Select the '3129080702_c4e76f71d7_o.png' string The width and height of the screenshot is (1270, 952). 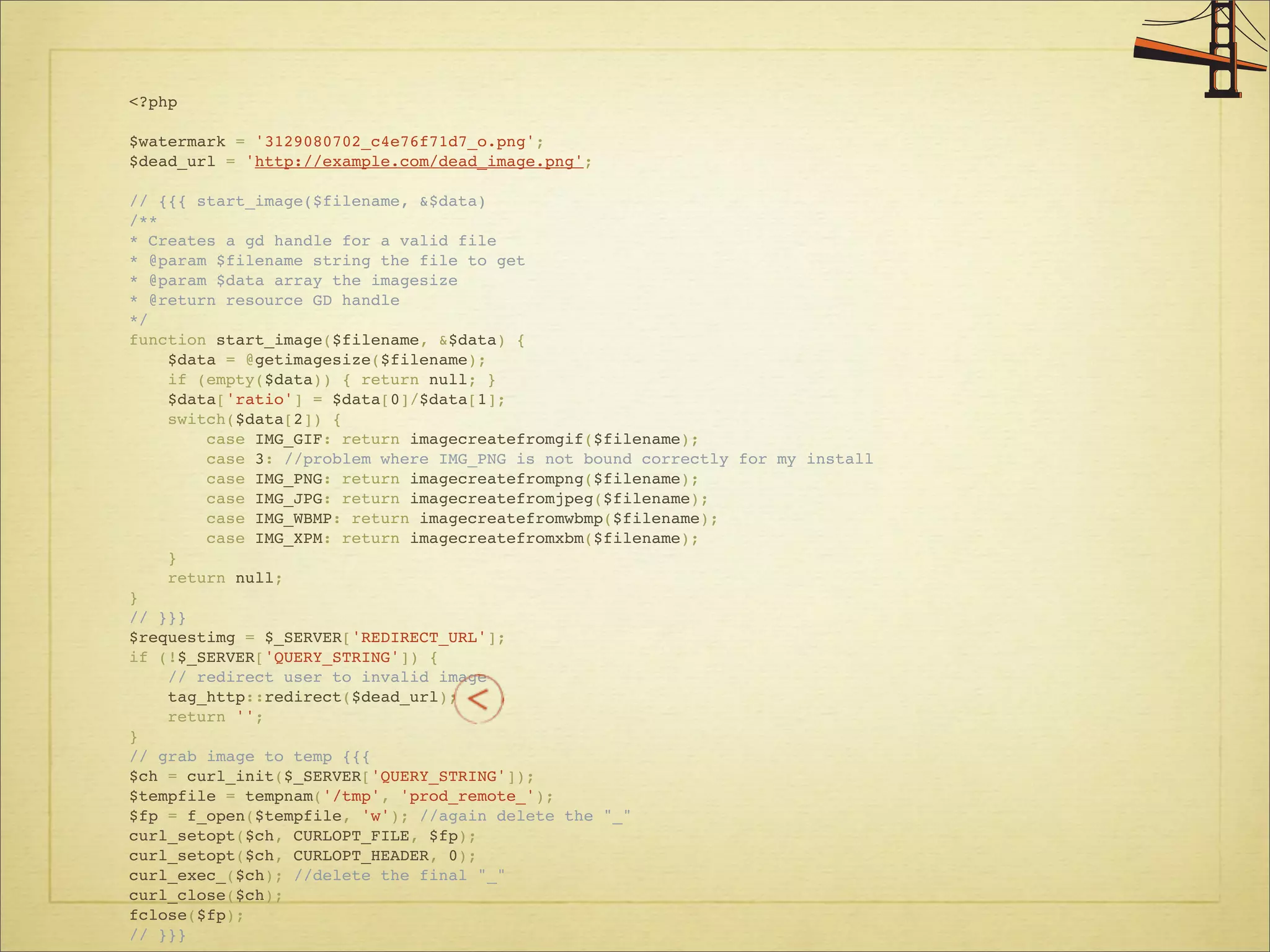coord(395,142)
